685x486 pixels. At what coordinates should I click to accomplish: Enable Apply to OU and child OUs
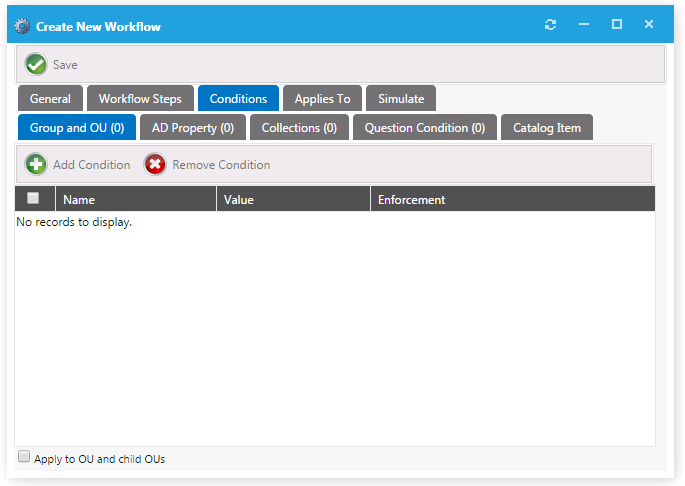24,457
